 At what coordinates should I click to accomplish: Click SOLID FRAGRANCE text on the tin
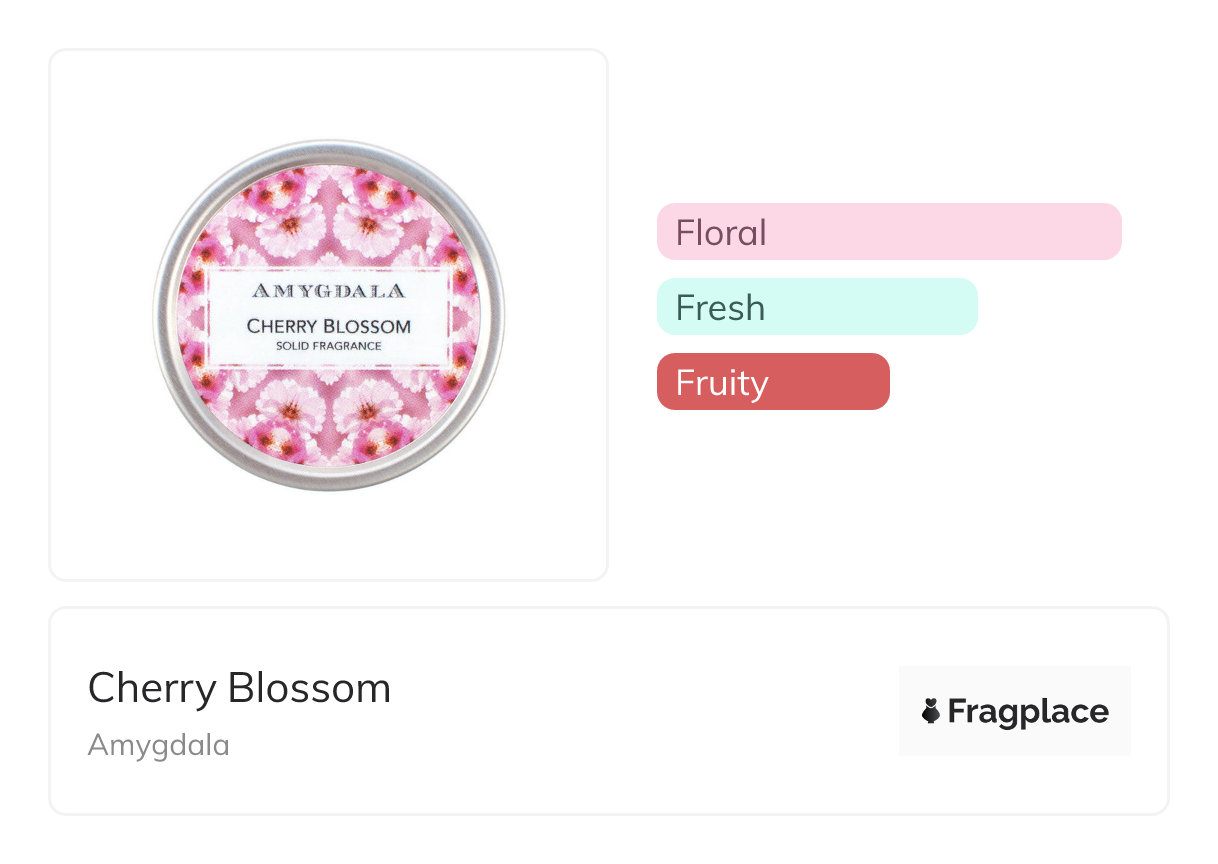[x=328, y=346]
